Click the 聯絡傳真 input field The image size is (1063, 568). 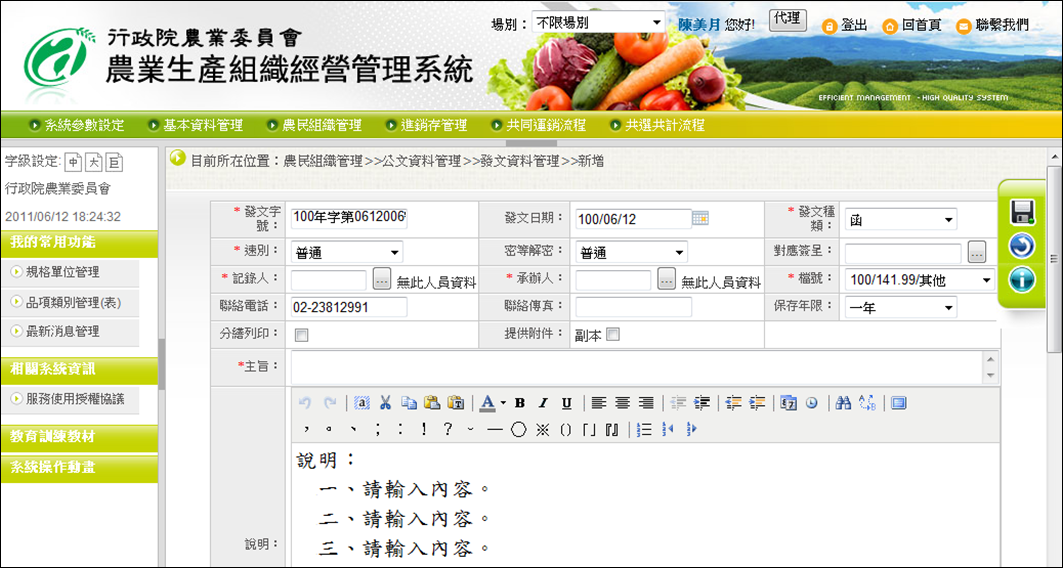pyautogui.click(x=634, y=307)
